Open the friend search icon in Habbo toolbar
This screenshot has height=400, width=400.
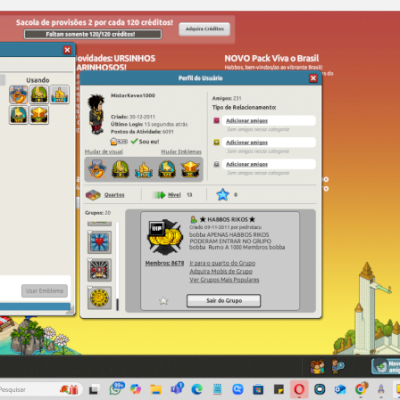pos(338,367)
